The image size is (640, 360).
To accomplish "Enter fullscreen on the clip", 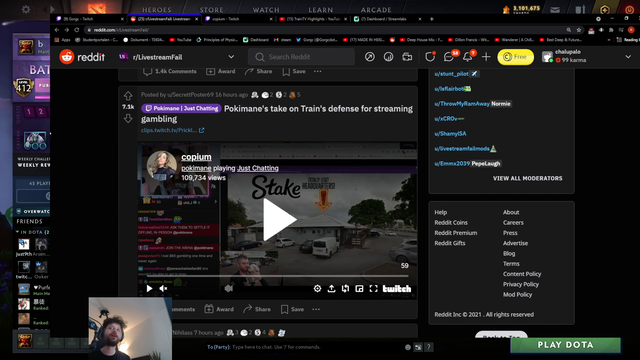I will [373, 289].
